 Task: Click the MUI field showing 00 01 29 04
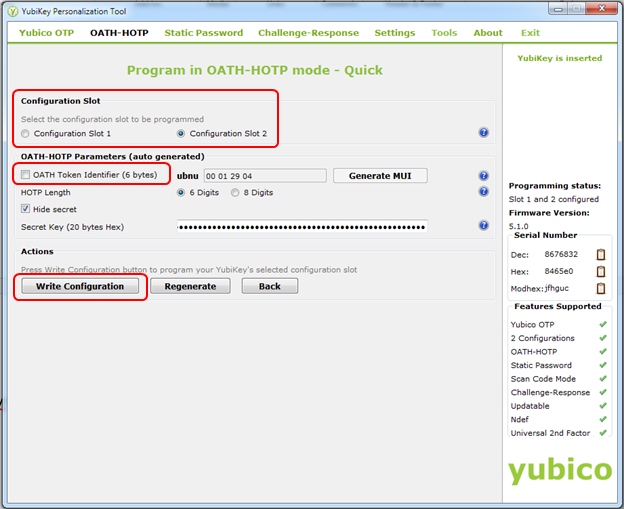point(265,176)
